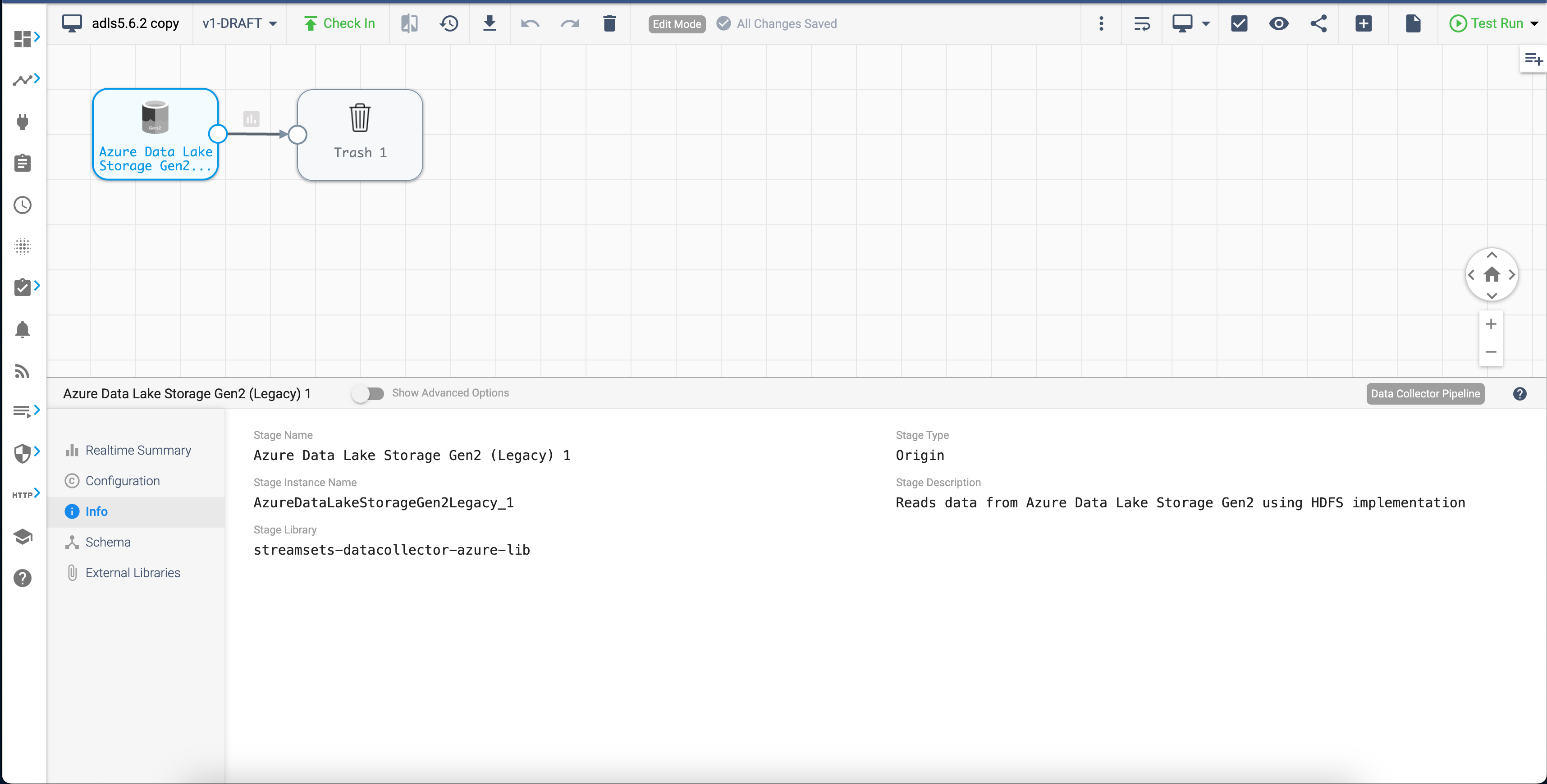
Task: Click the share icon
Action: point(1319,23)
